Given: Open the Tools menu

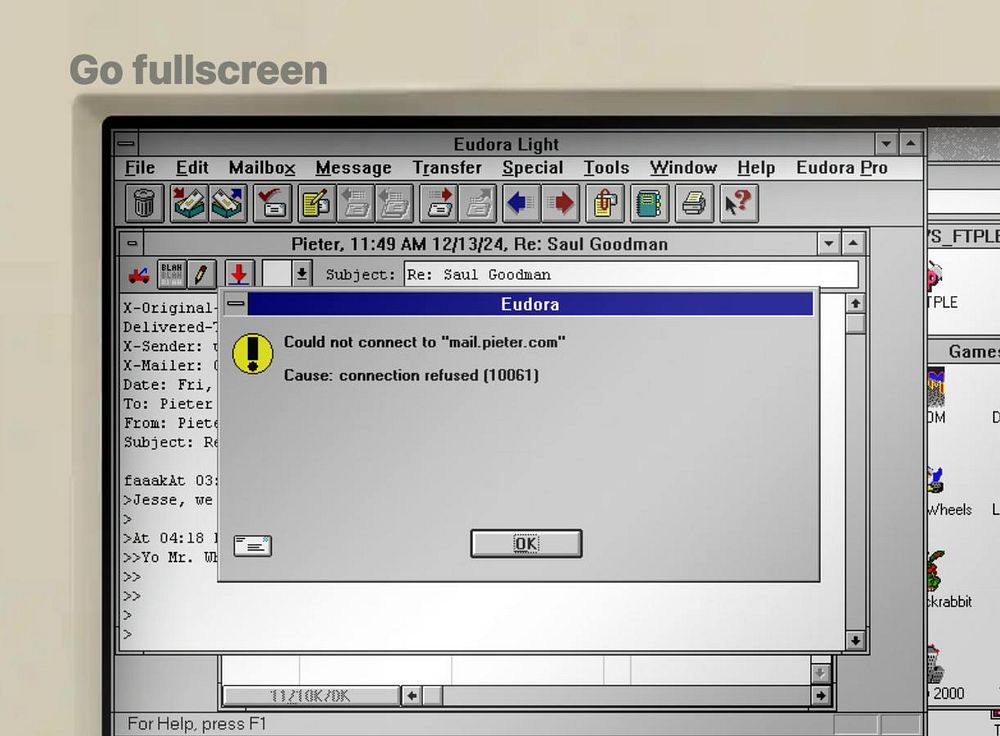Looking at the screenshot, I should point(607,168).
